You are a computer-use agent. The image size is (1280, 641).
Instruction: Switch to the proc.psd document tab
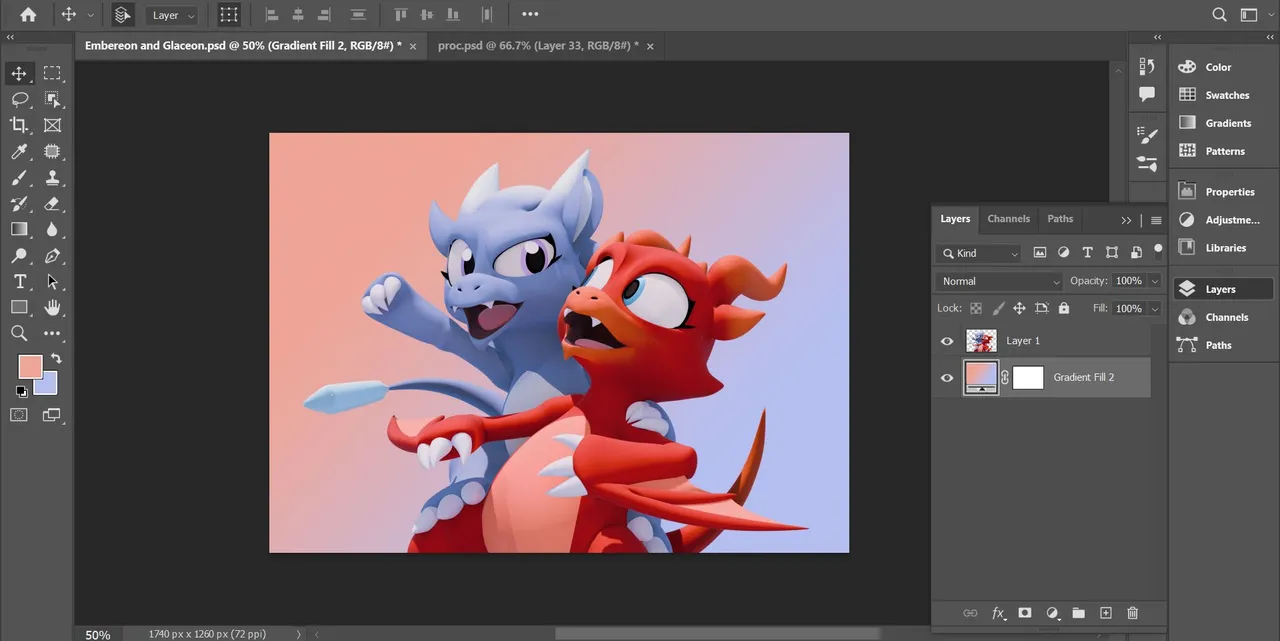click(x=538, y=46)
